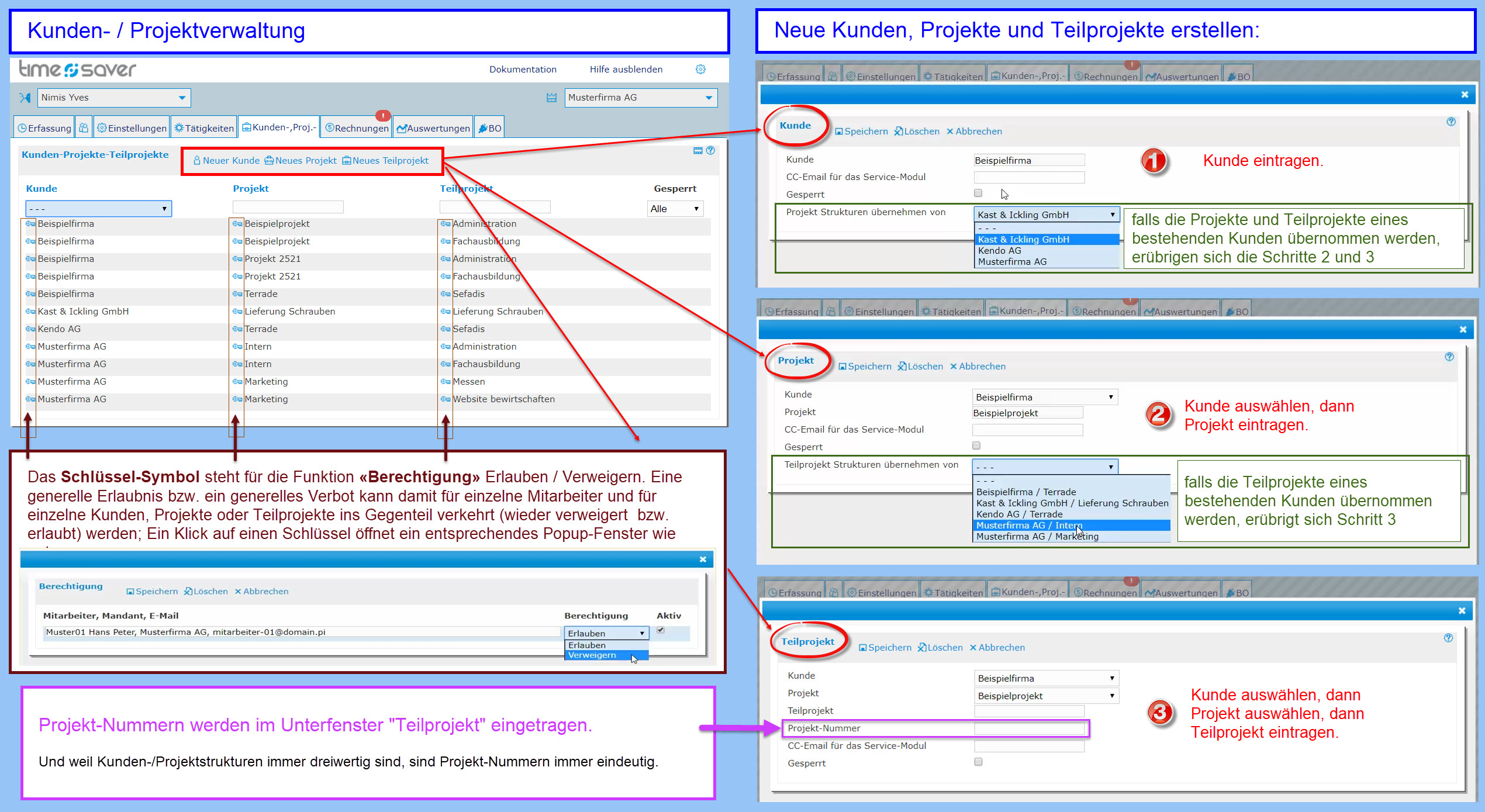
Task: Open the Projekt Strukturen übernehmen von dropdown
Action: 1047,215
